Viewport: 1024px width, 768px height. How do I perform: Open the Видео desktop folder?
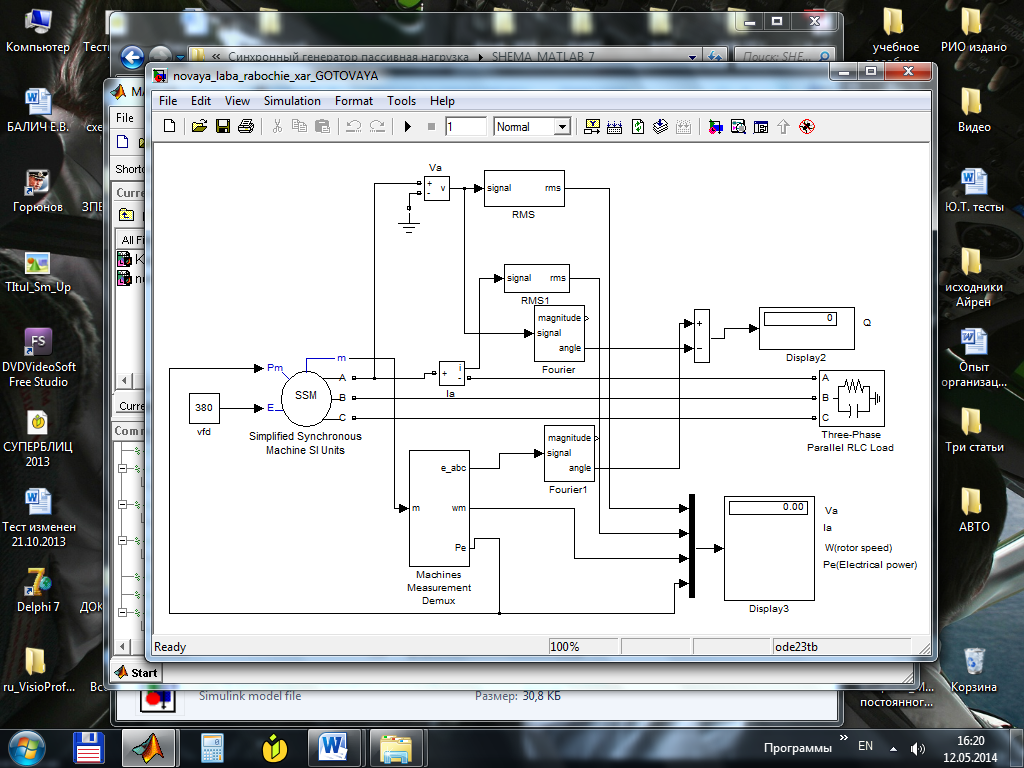click(x=973, y=109)
